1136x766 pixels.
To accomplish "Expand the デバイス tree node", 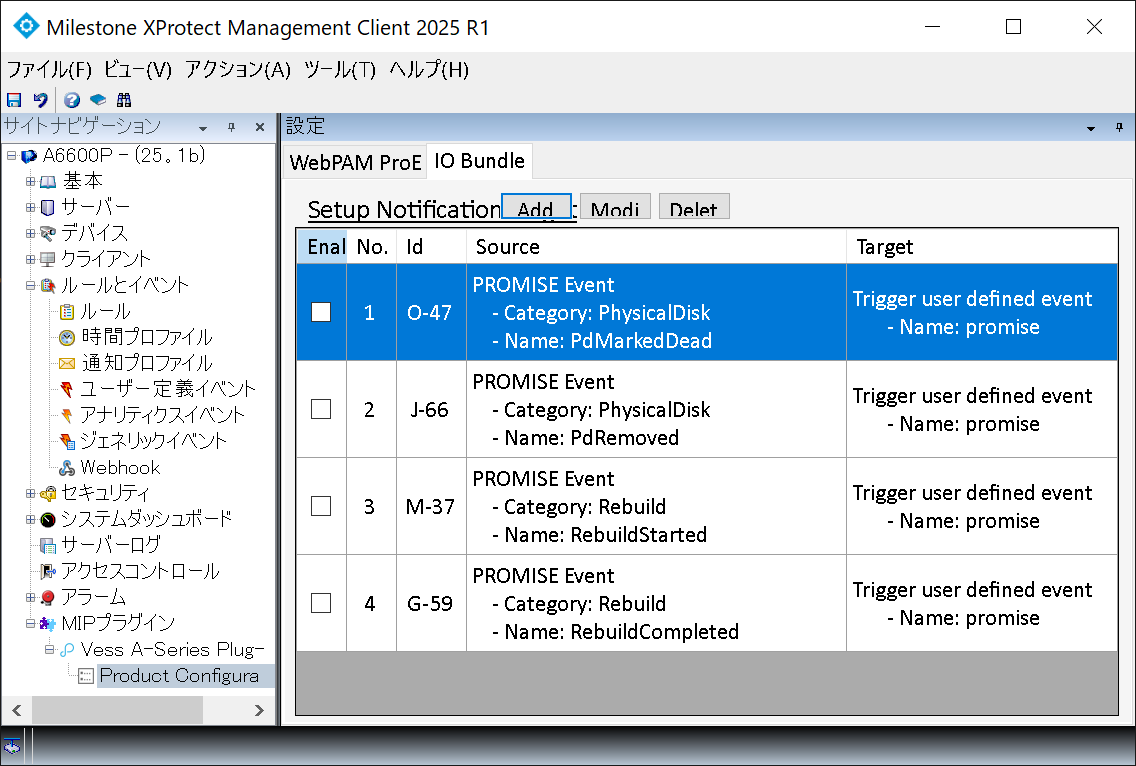I will (30, 233).
